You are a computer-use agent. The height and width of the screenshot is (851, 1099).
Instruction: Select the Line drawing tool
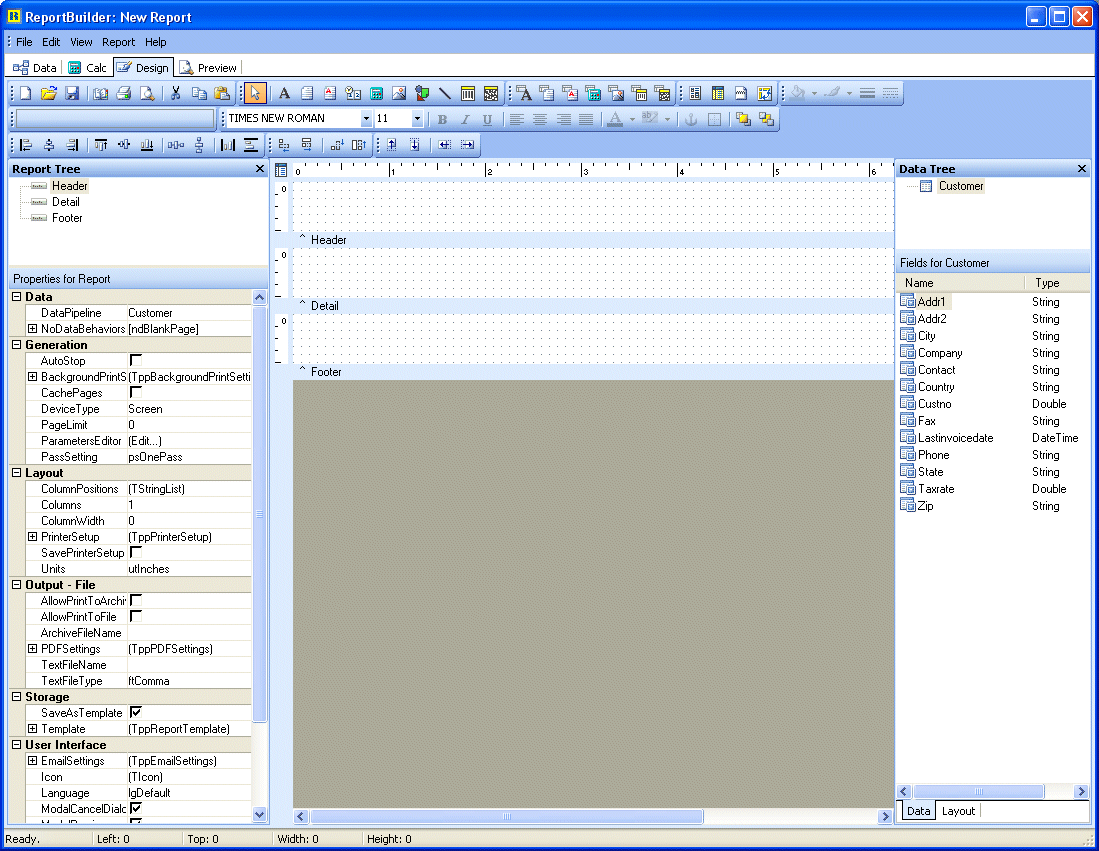tap(445, 94)
